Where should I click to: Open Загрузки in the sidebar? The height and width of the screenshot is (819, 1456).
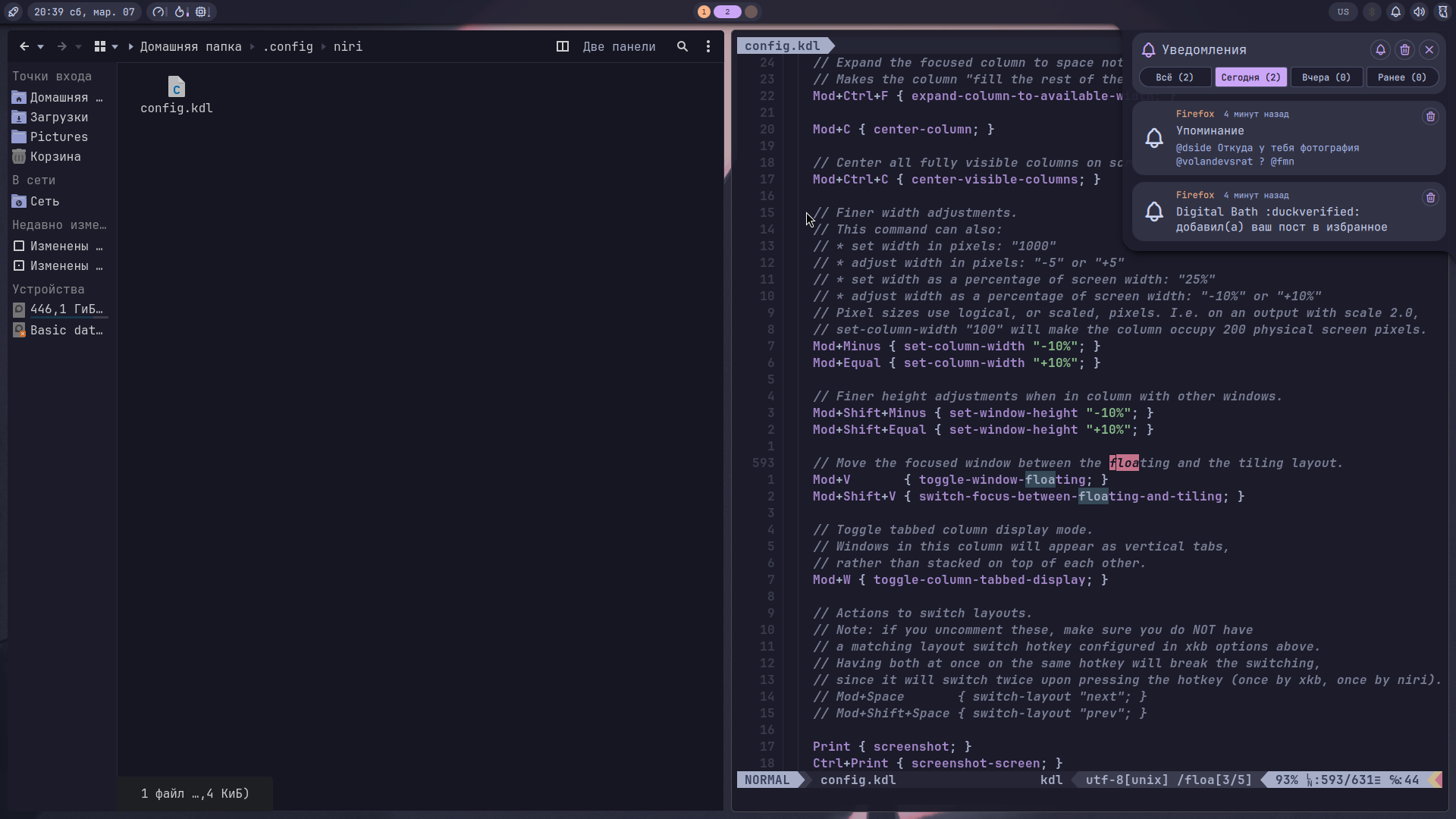tap(59, 117)
